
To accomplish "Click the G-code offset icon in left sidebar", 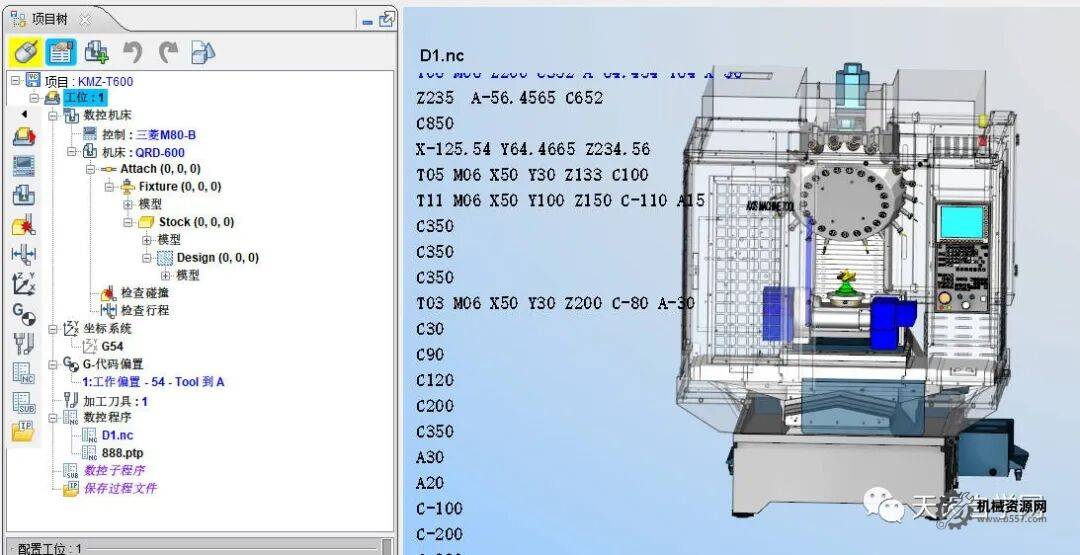I will pos(23,314).
